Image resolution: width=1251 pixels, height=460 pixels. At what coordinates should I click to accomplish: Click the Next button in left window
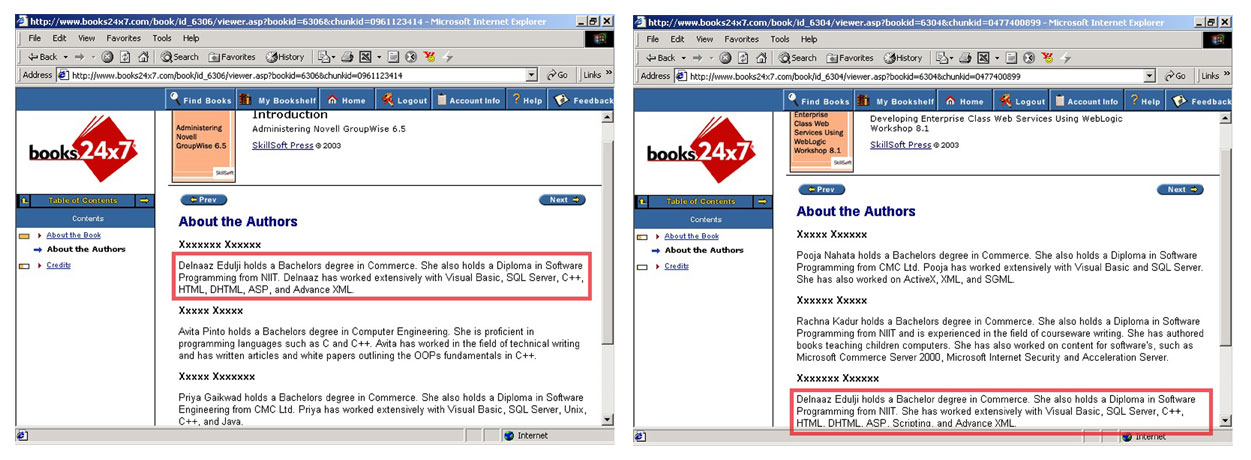pyautogui.click(x=562, y=200)
